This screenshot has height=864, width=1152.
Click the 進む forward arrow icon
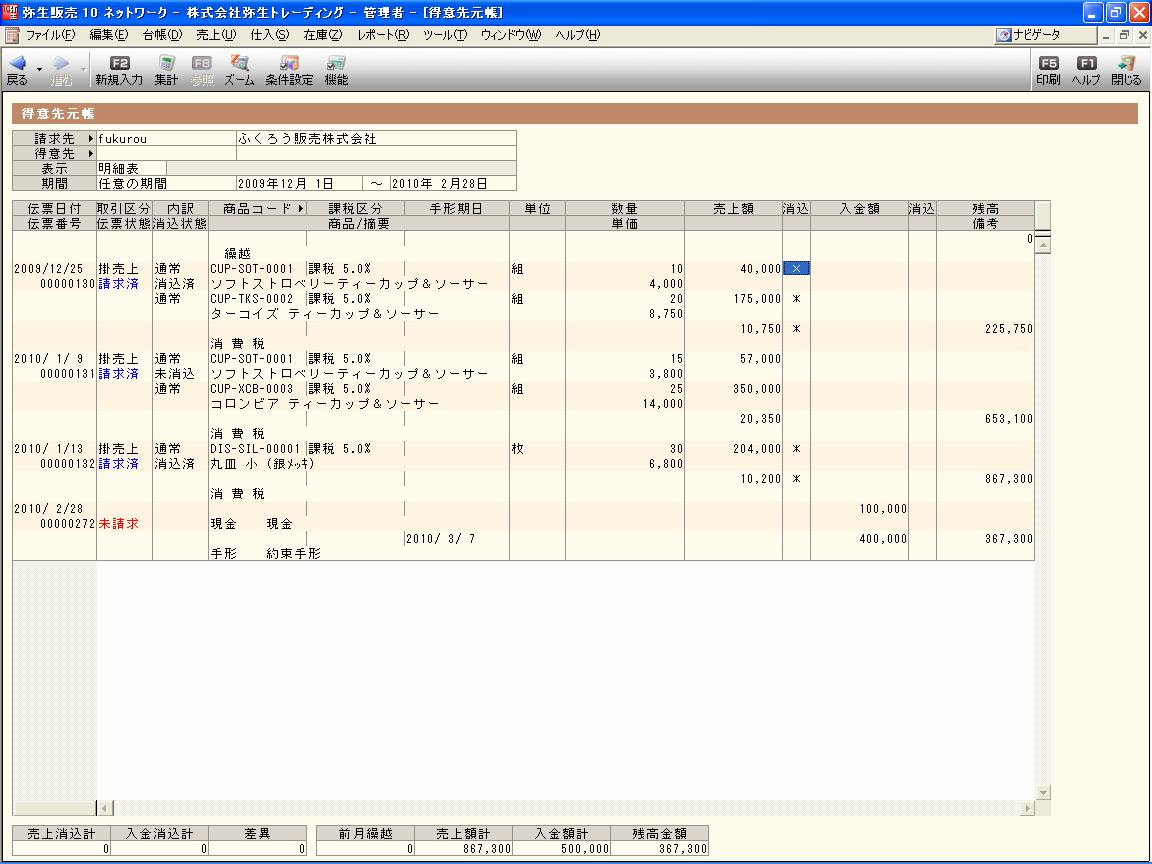(x=62, y=63)
